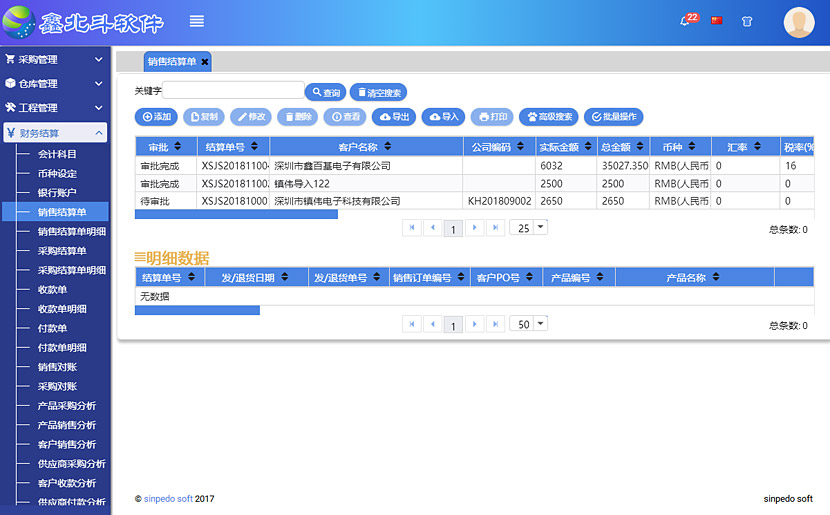Sort detail table by 发/退货单号
830x515 pixels.
pyautogui.click(x=376, y=276)
